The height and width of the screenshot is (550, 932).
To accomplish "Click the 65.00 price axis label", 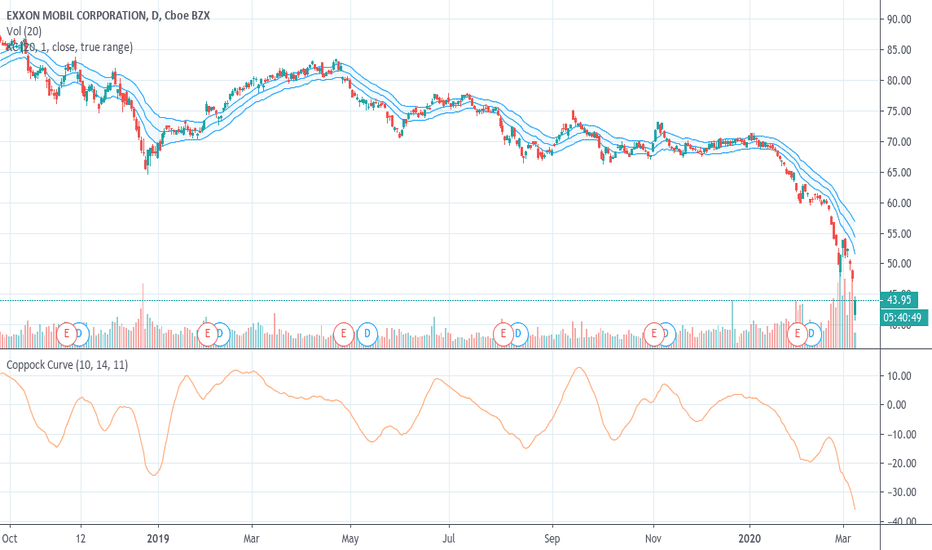I will pyautogui.click(x=899, y=172).
